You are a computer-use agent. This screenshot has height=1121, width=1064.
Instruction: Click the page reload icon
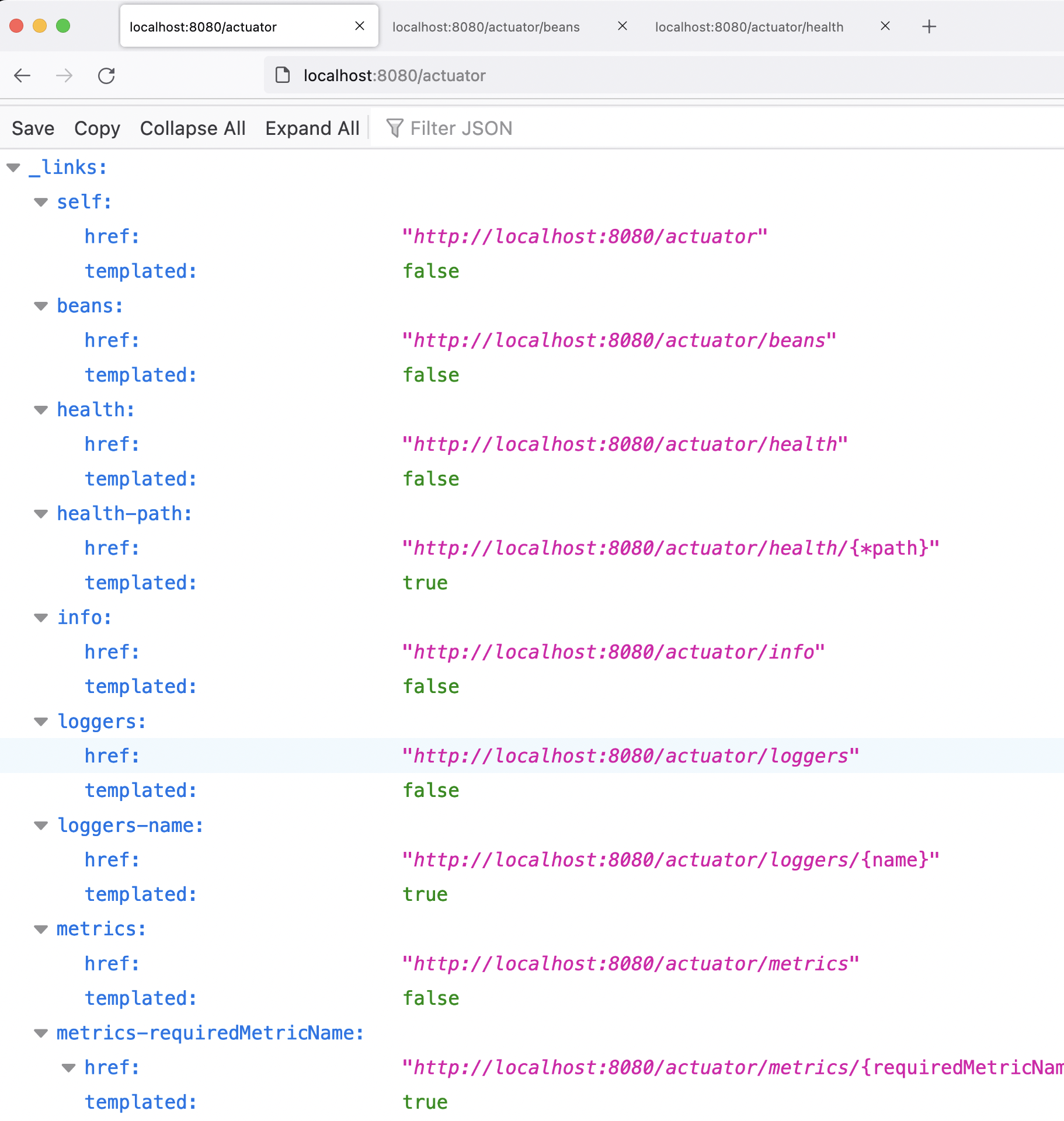click(x=106, y=75)
